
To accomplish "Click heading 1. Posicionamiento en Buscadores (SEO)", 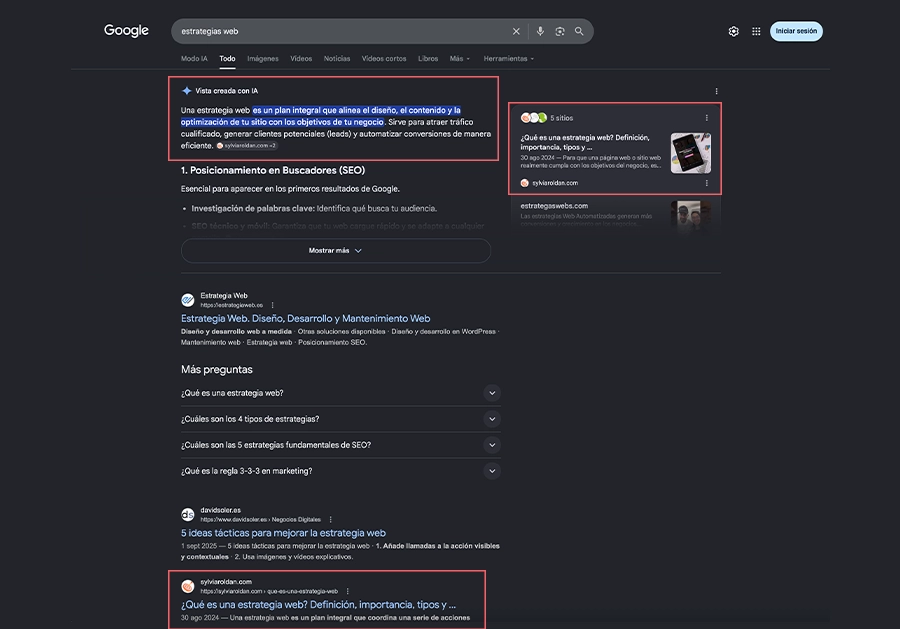I will tap(273, 170).
